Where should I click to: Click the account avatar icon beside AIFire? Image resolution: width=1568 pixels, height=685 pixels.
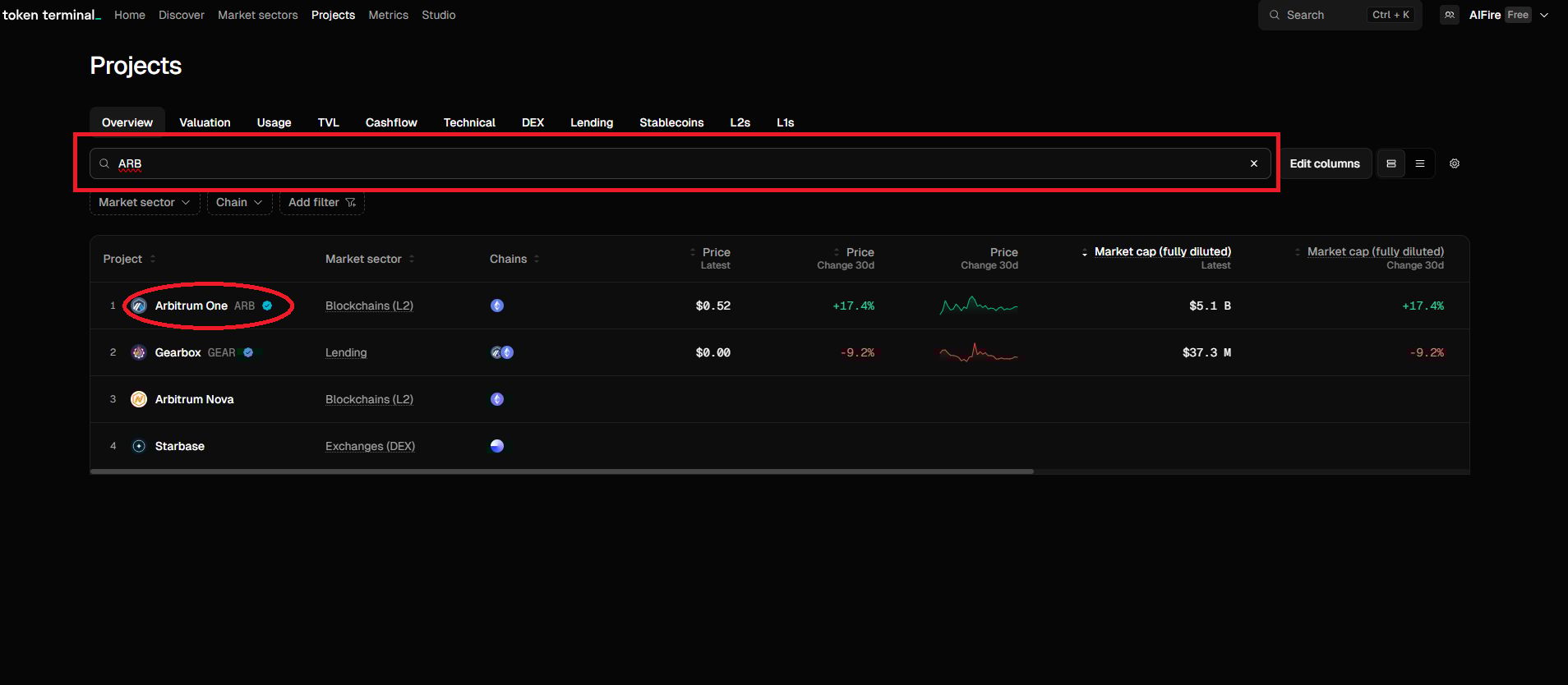click(1450, 15)
